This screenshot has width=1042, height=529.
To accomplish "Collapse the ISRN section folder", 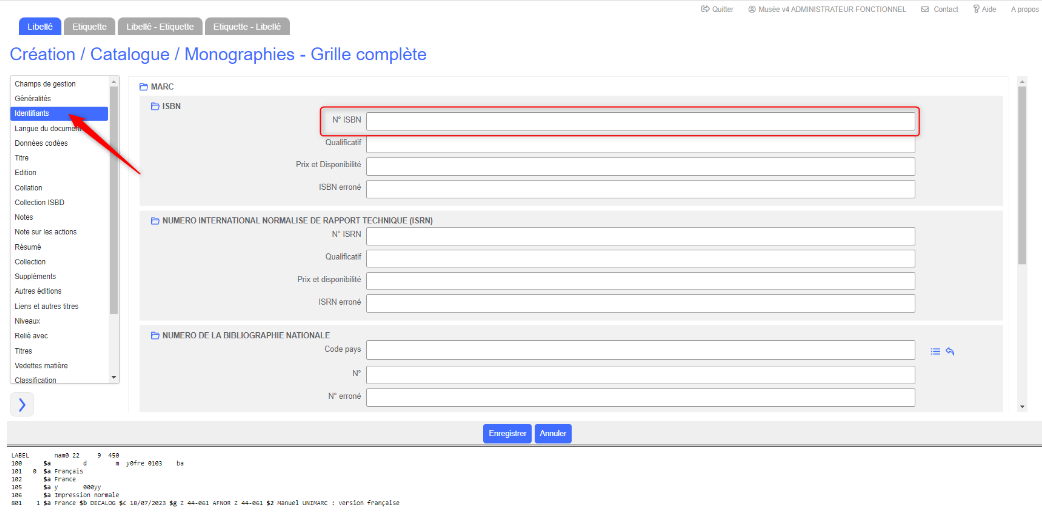I will tap(155, 220).
